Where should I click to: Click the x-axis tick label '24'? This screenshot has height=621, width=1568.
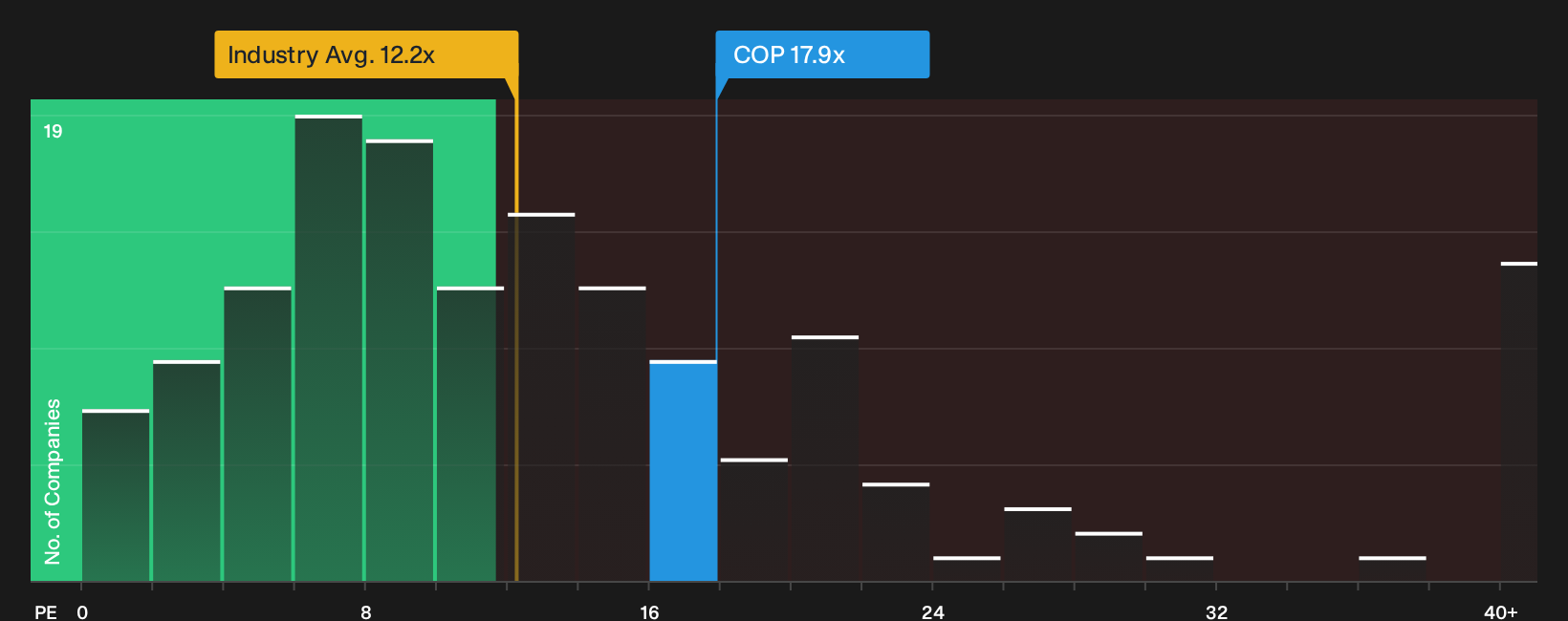[x=932, y=611]
